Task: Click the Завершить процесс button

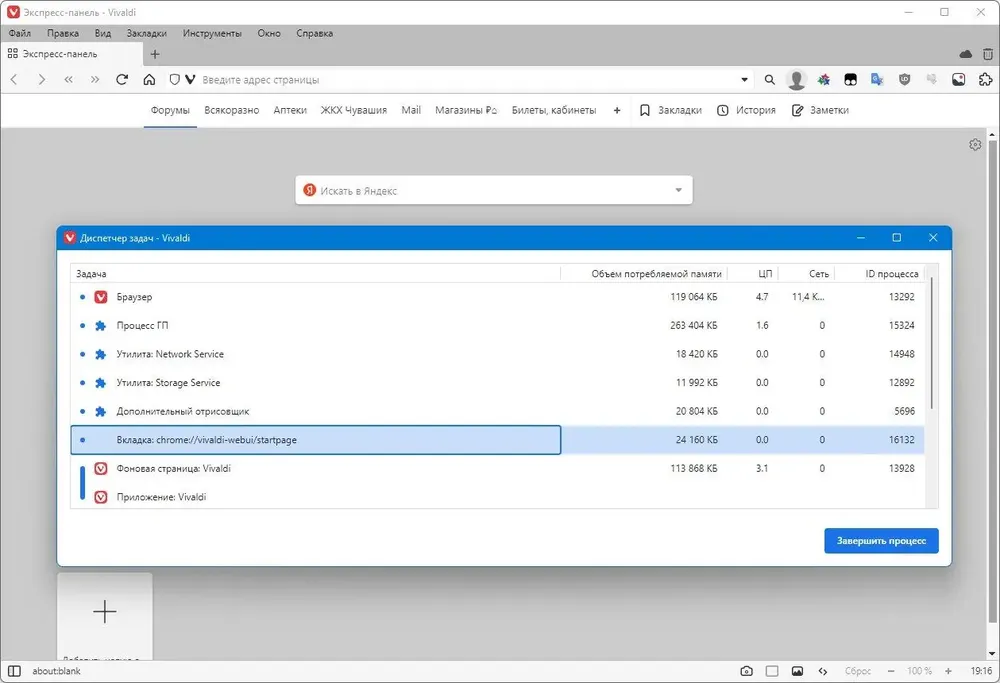Action: [881, 541]
